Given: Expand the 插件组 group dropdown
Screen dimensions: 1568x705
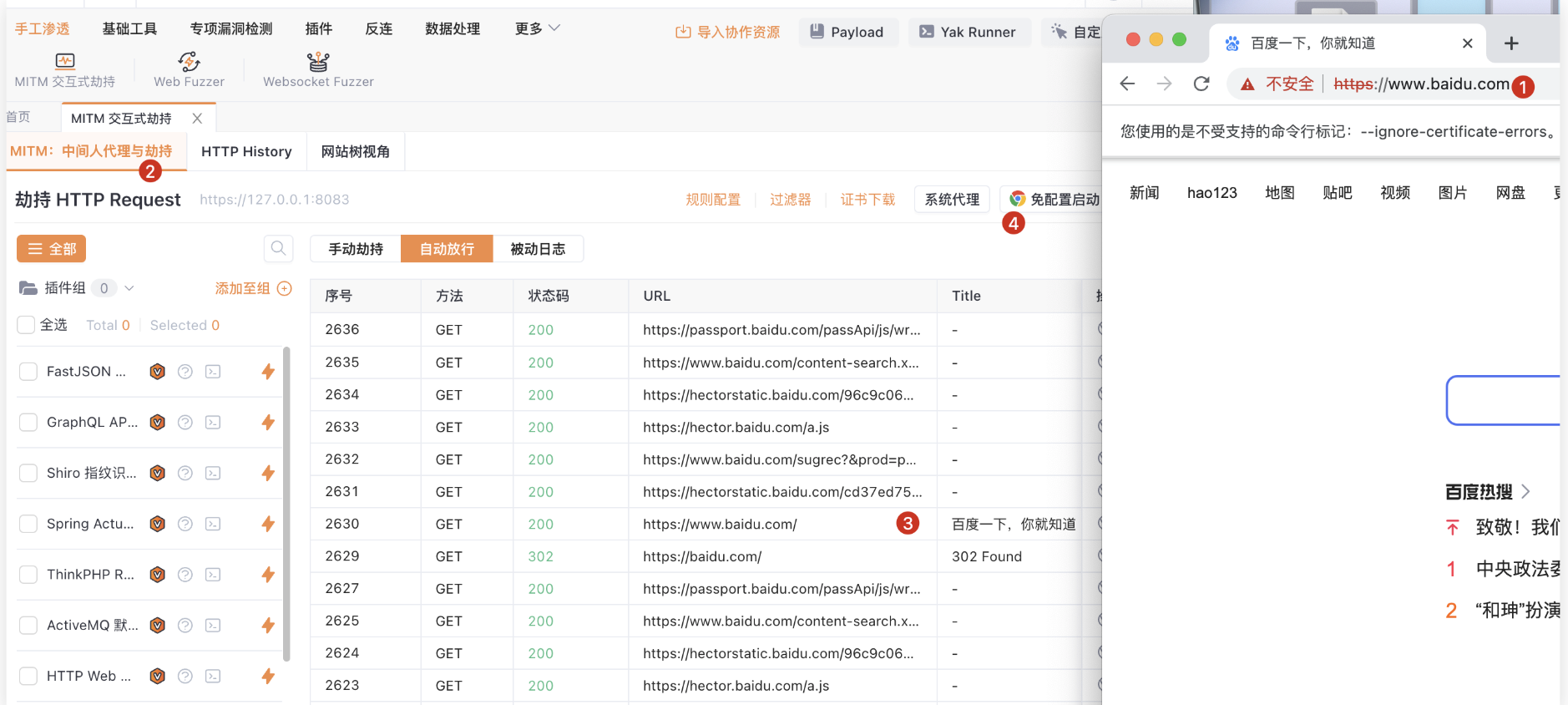Looking at the screenshot, I should [x=129, y=288].
